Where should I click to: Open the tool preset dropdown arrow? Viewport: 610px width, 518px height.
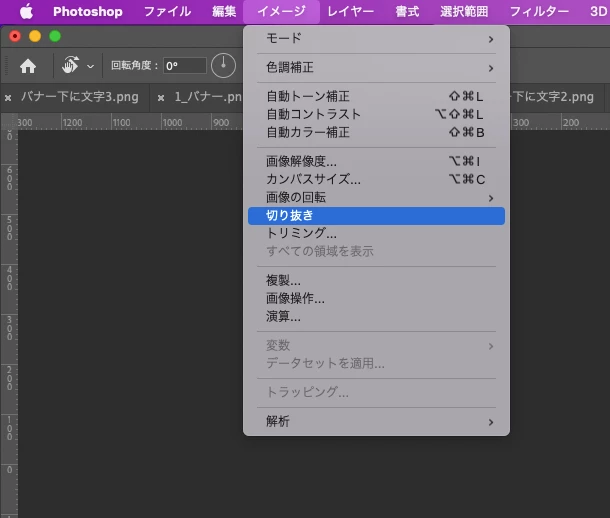pyautogui.click(x=90, y=66)
